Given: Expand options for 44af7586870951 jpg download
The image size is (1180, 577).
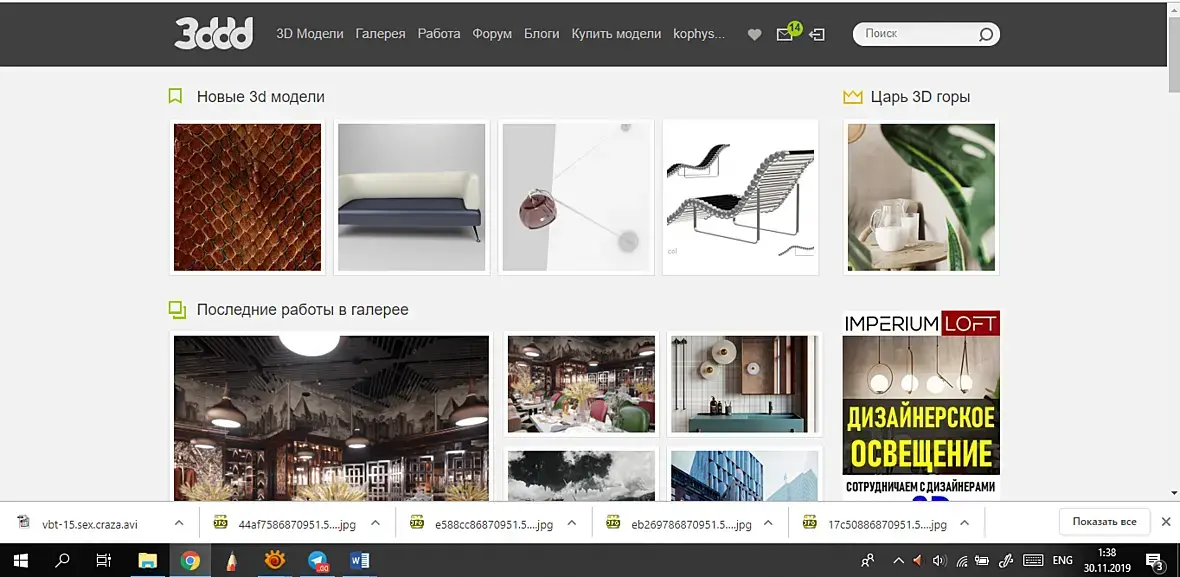Looking at the screenshot, I should [x=376, y=523].
